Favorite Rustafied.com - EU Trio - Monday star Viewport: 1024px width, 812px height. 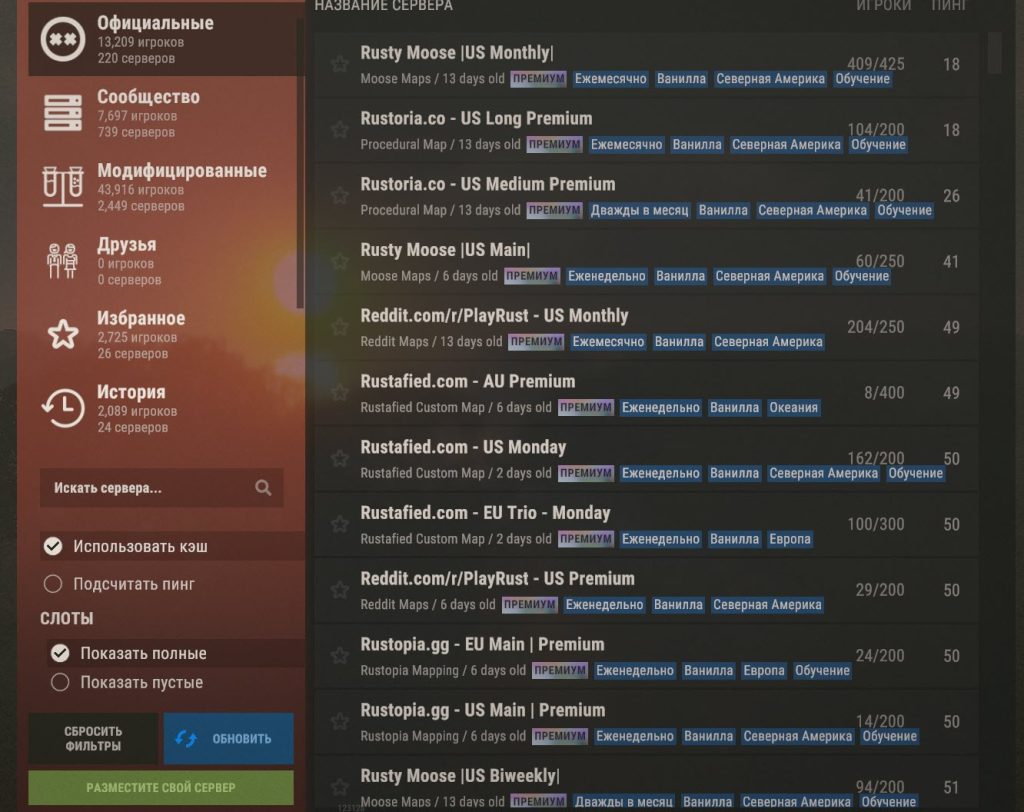click(340, 524)
